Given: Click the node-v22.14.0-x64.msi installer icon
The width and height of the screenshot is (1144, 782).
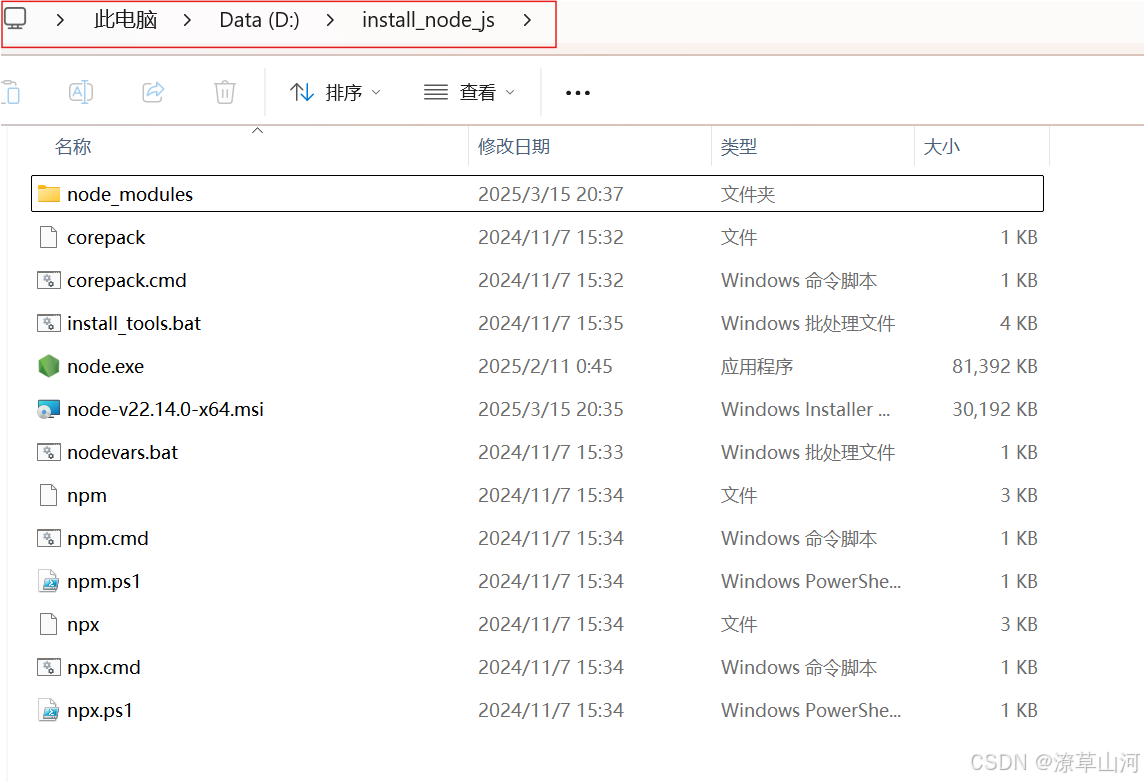Looking at the screenshot, I should tap(49, 409).
